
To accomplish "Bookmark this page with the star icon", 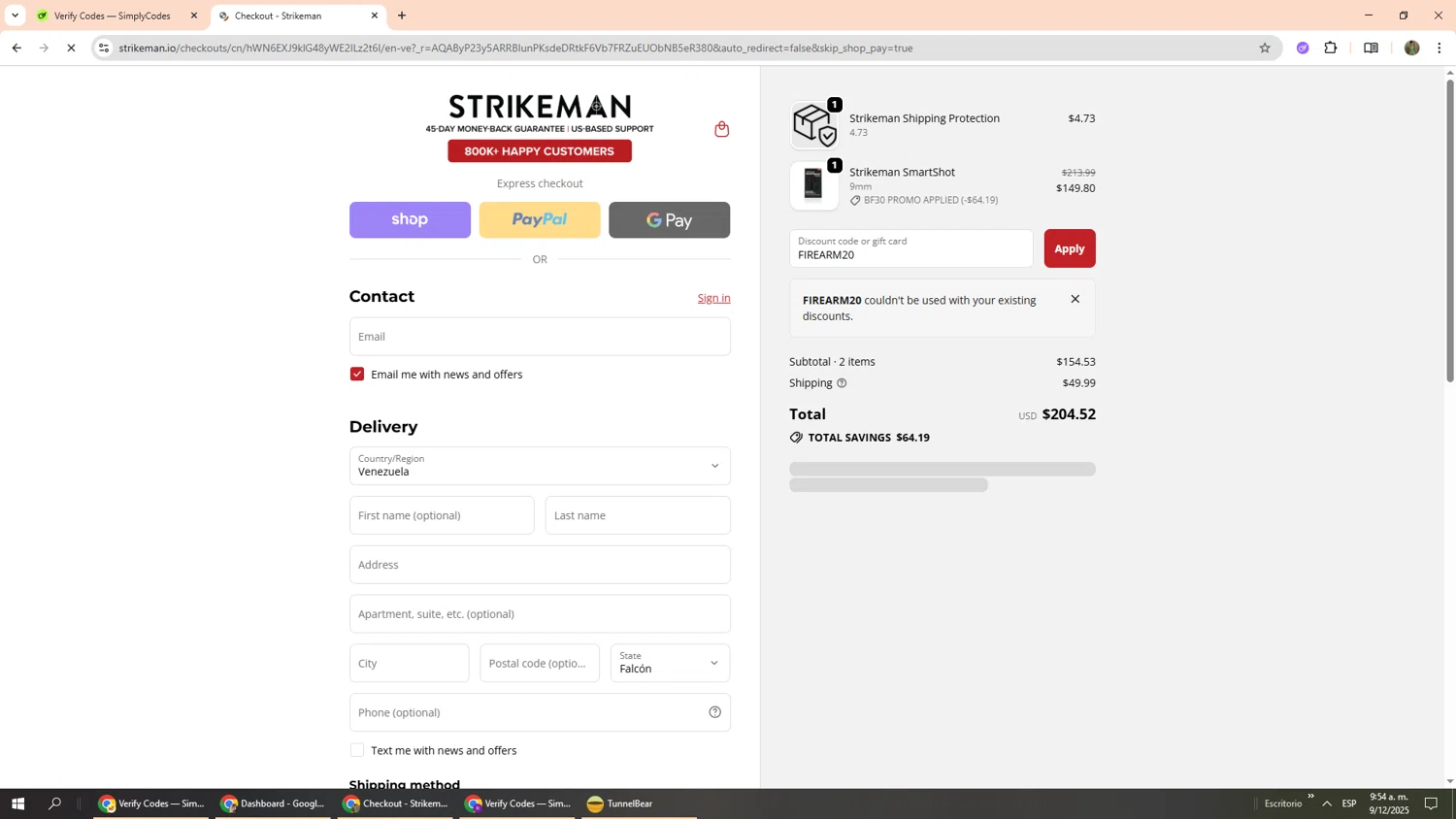I will 1264,48.
